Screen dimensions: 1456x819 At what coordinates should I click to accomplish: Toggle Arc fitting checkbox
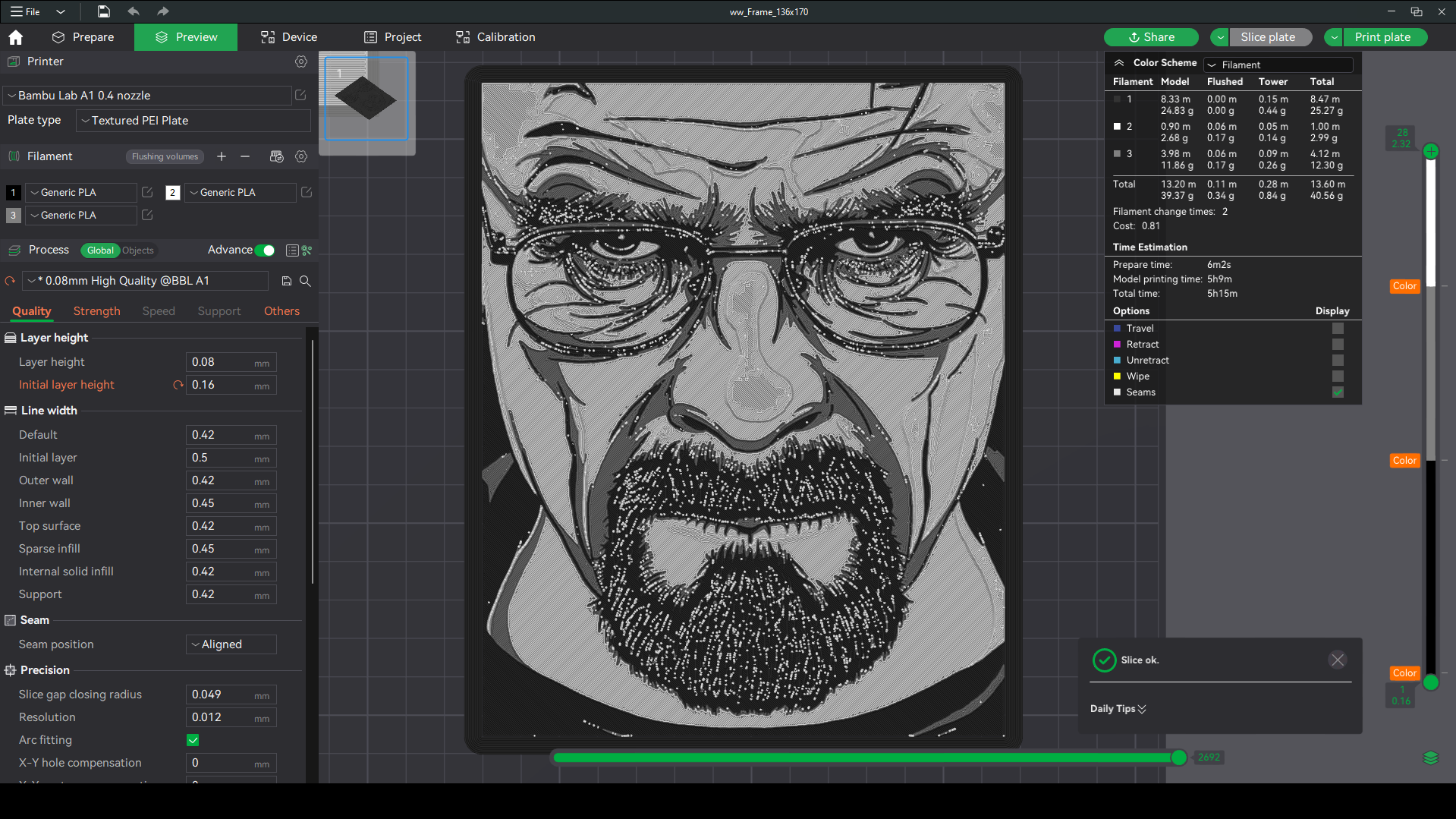point(193,740)
